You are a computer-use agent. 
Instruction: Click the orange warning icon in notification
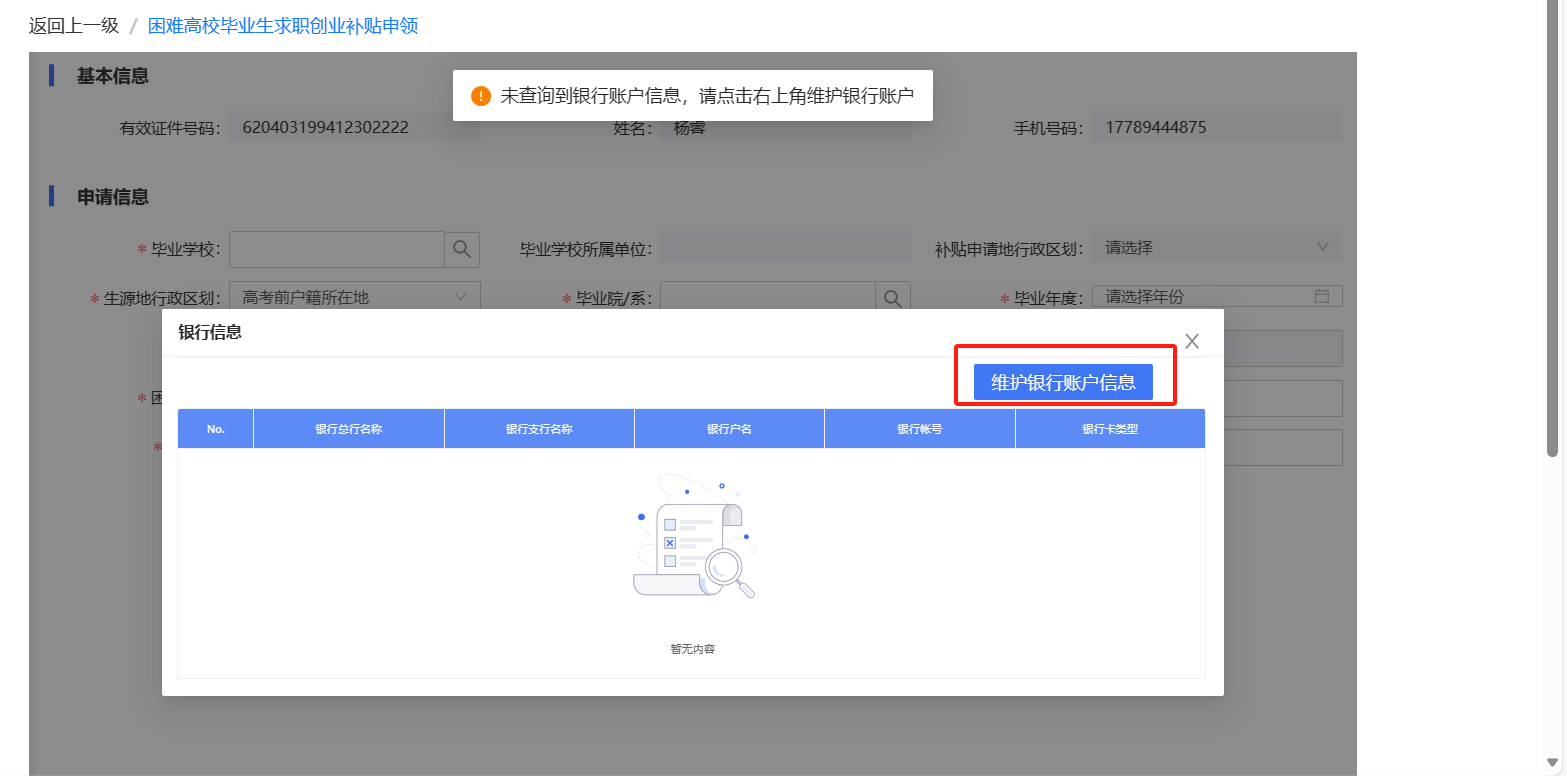(x=481, y=96)
